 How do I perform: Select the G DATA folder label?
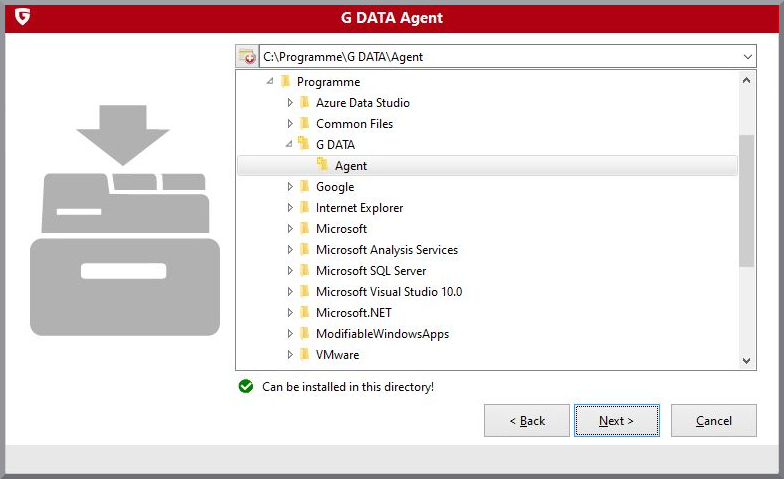(x=335, y=144)
